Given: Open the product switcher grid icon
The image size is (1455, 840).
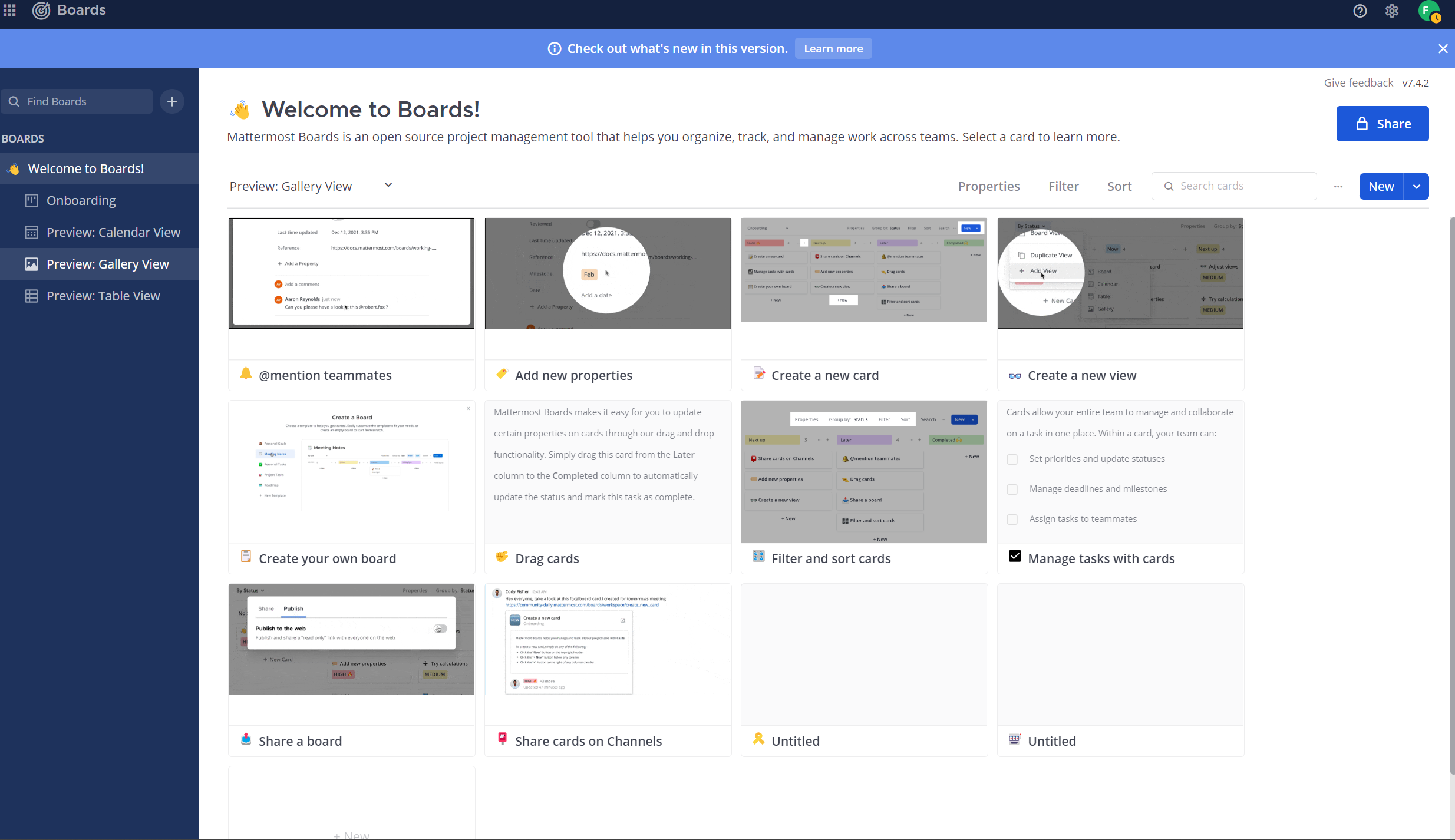Looking at the screenshot, I should pos(9,10).
